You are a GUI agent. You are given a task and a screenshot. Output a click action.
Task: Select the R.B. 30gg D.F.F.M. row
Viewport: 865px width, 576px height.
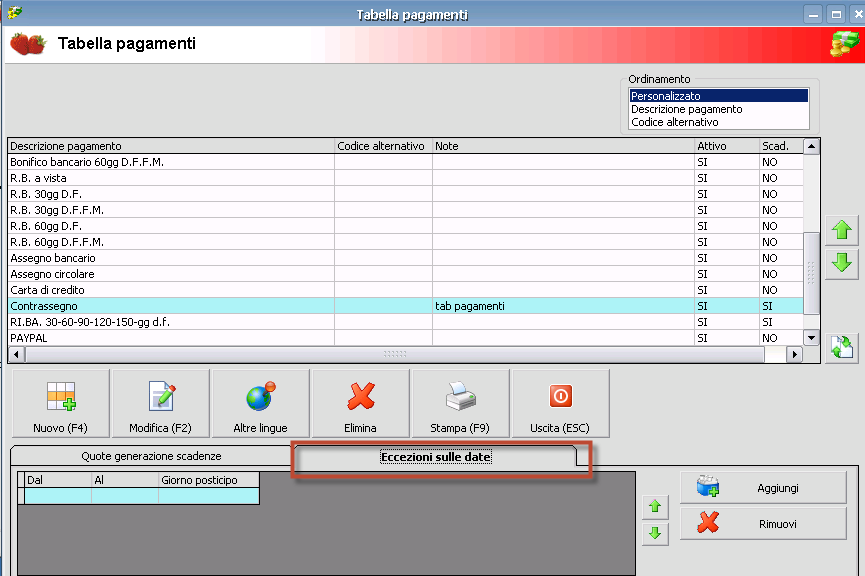(x=405, y=210)
